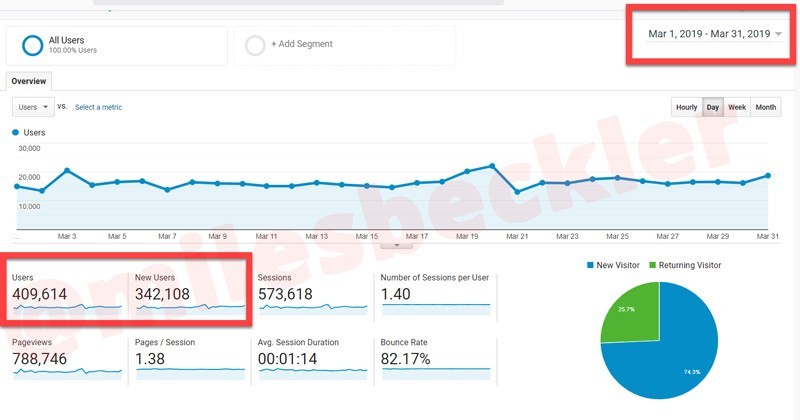The width and height of the screenshot is (800, 420).
Task: Click the green 25.7% pie slice
Action: pyautogui.click(x=635, y=316)
